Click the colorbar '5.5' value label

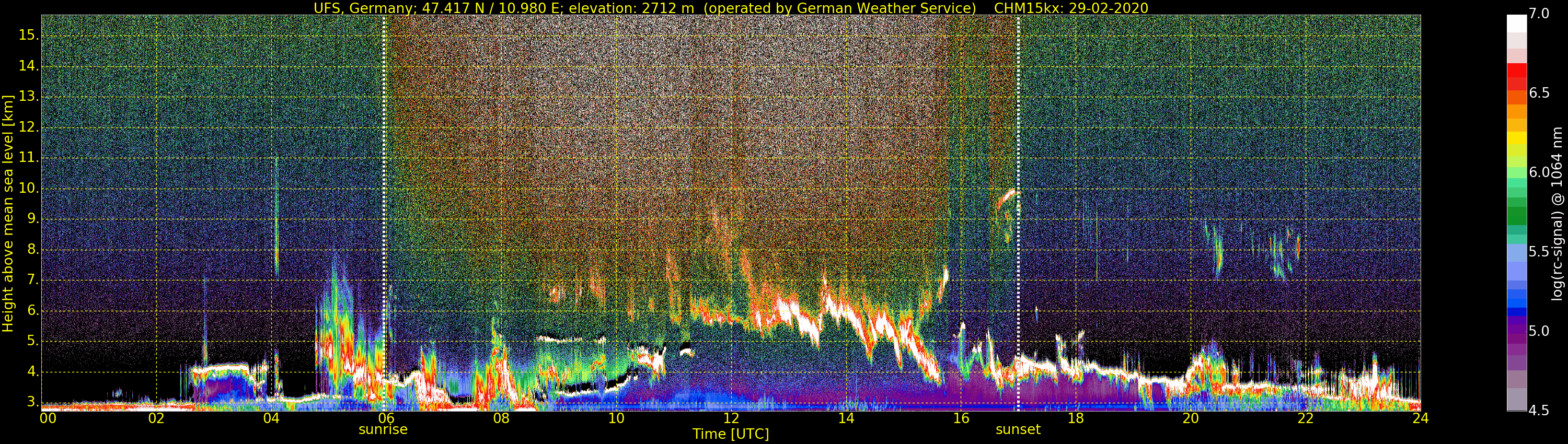coord(1539,252)
